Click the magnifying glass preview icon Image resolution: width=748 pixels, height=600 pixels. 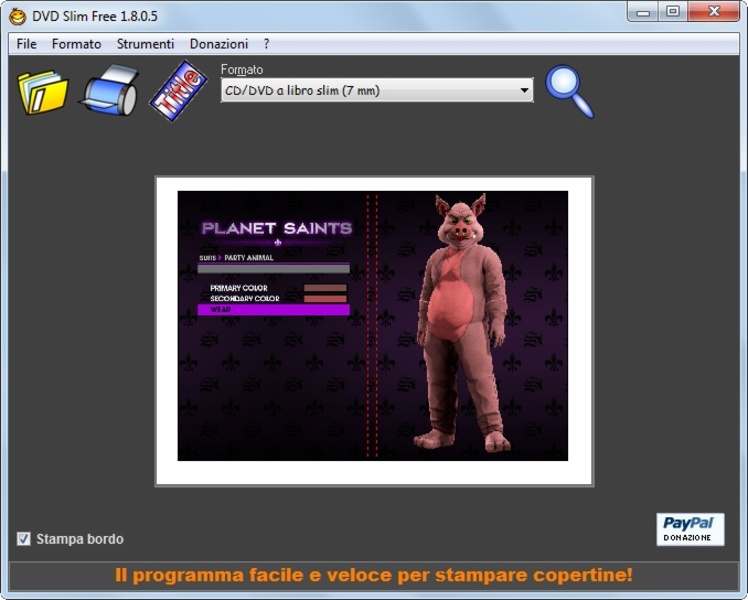[x=569, y=92]
